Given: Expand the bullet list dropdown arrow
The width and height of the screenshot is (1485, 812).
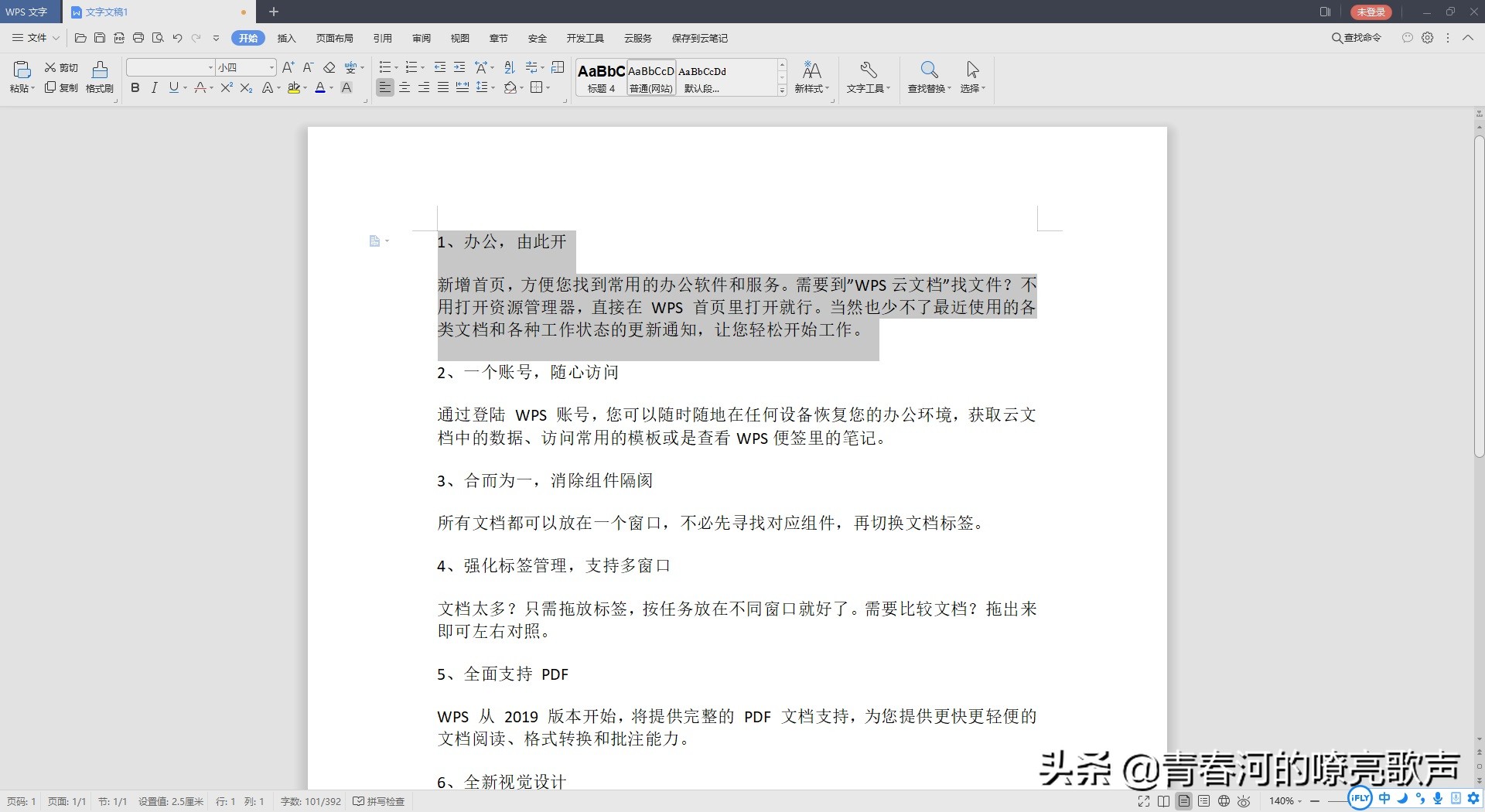Looking at the screenshot, I should point(395,67).
